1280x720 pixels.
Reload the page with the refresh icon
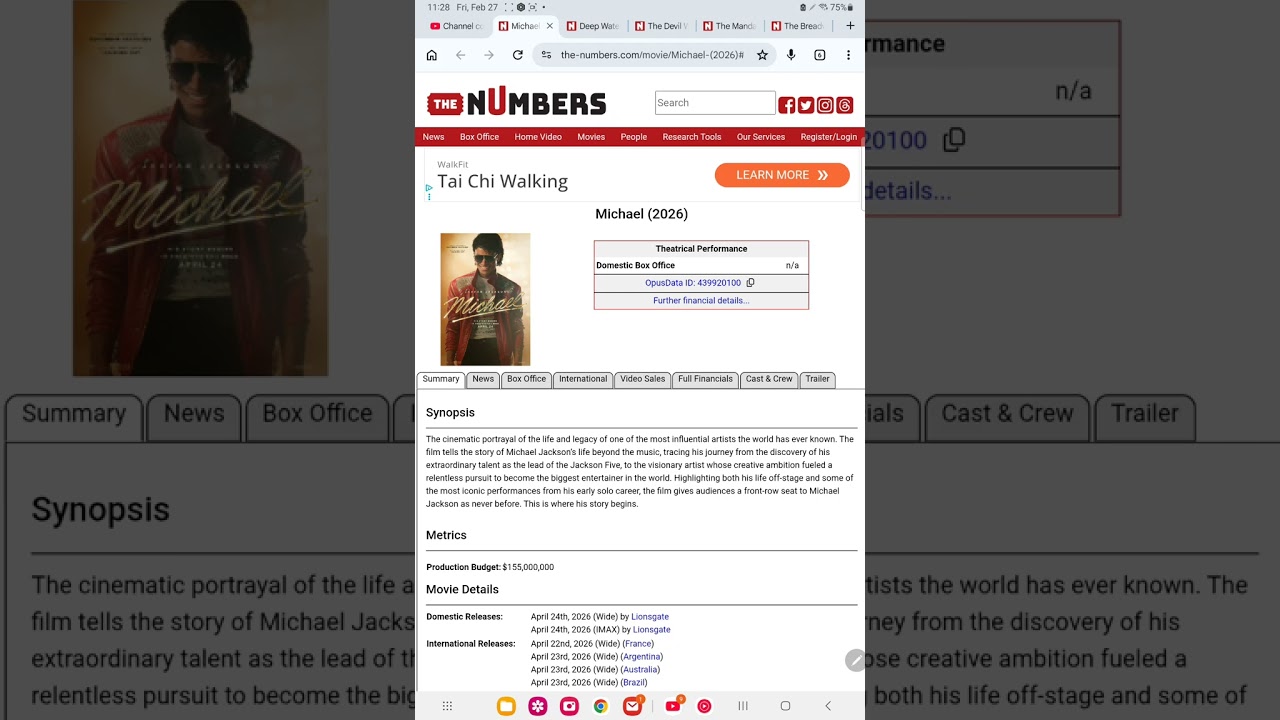point(518,55)
